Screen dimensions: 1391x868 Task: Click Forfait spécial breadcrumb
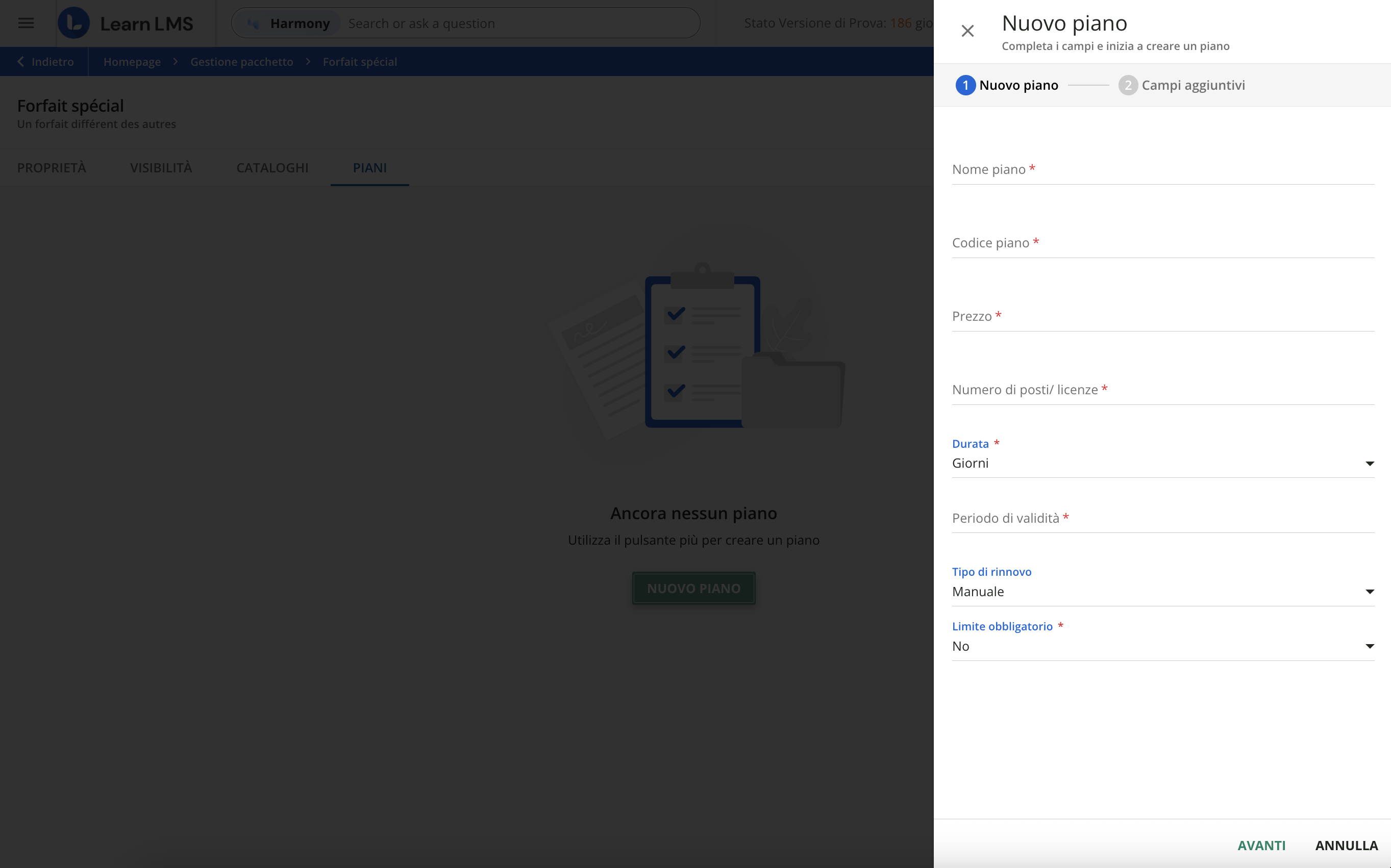tap(360, 61)
